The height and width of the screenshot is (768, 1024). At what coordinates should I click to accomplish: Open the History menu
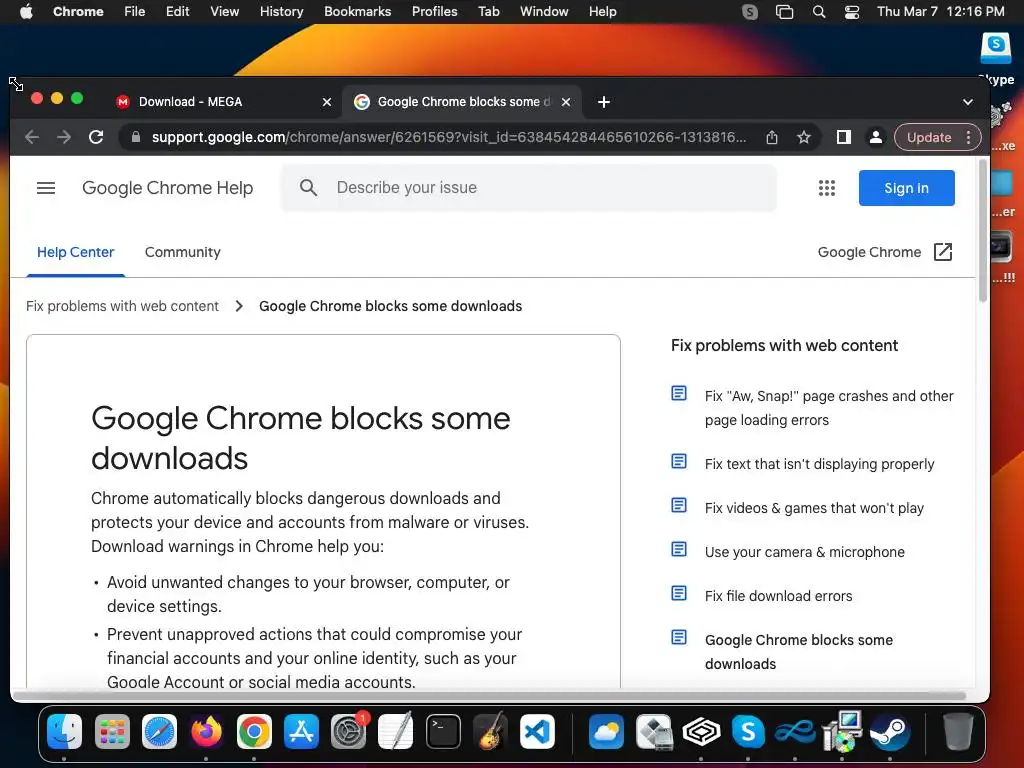point(281,12)
